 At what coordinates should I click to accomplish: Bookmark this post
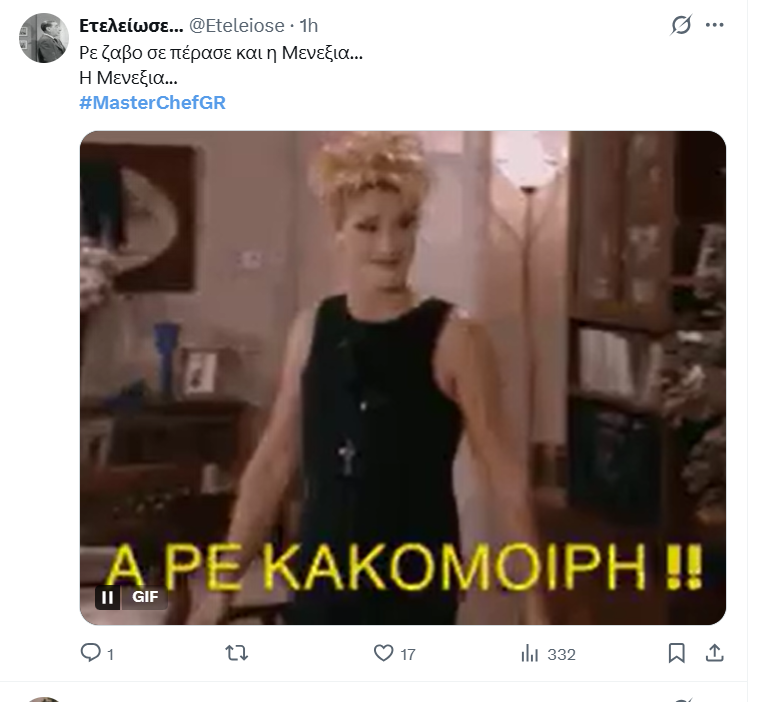click(x=676, y=653)
